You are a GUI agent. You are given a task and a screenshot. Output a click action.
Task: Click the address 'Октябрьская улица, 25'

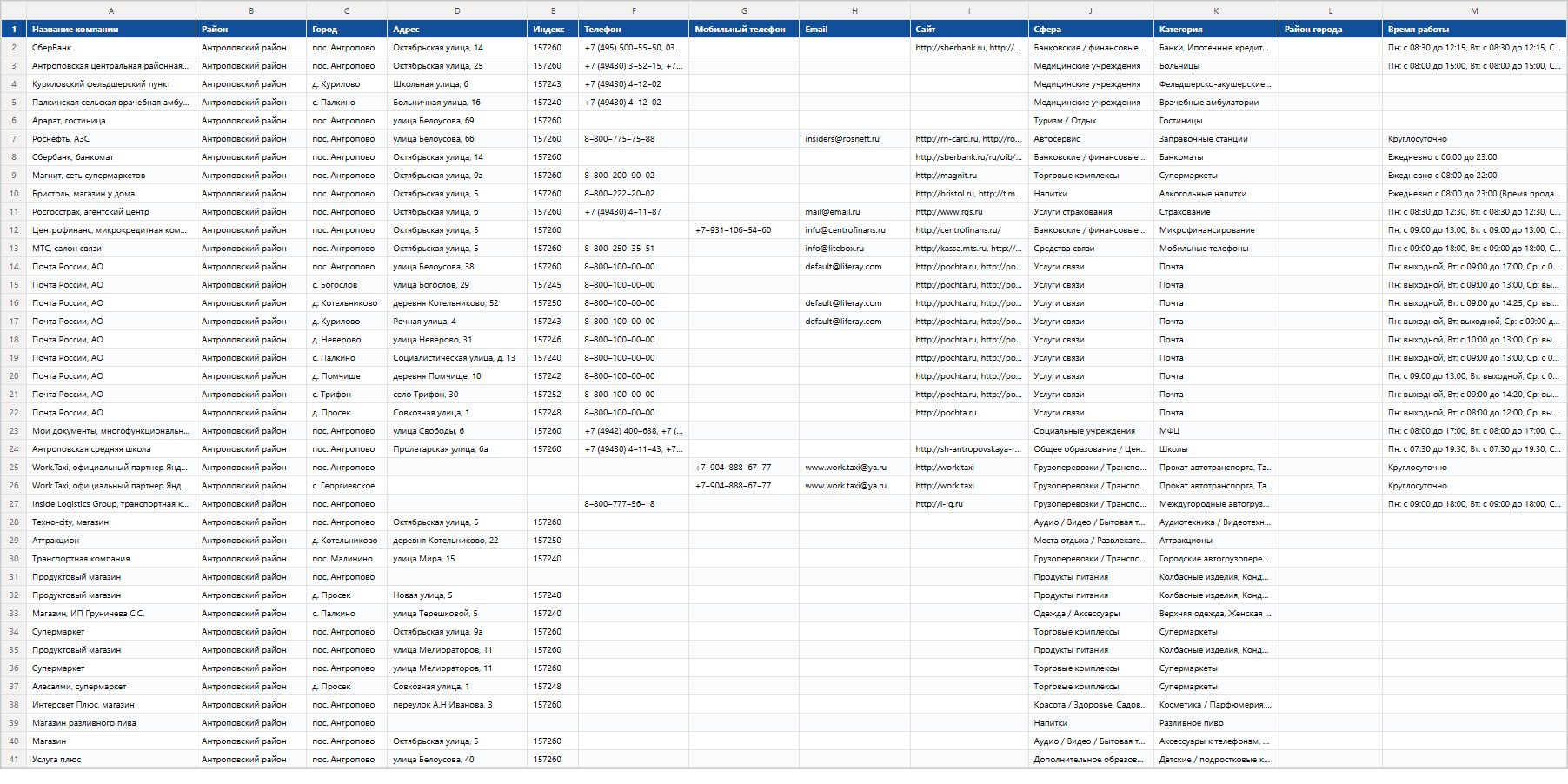[457, 66]
